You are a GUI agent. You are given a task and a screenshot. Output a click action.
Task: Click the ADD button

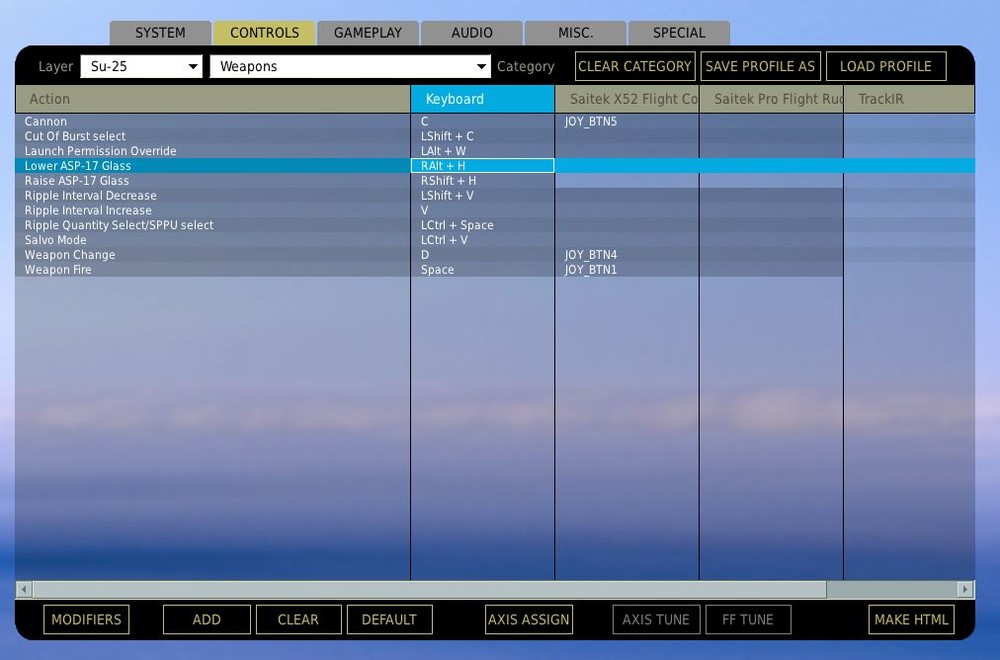pyautogui.click(x=207, y=619)
